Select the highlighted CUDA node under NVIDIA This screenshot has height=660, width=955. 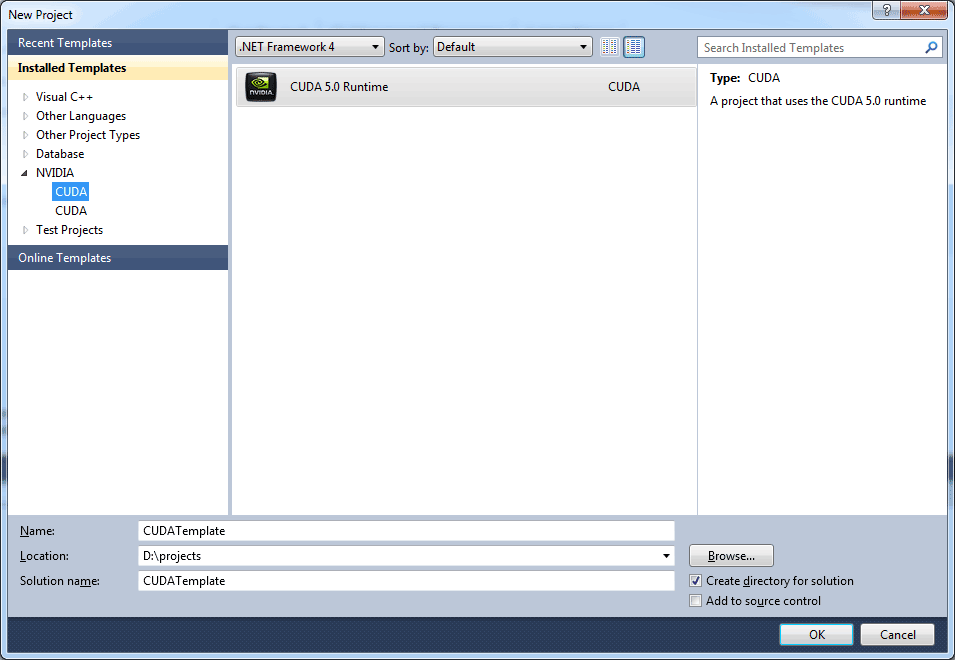tap(71, 192)
